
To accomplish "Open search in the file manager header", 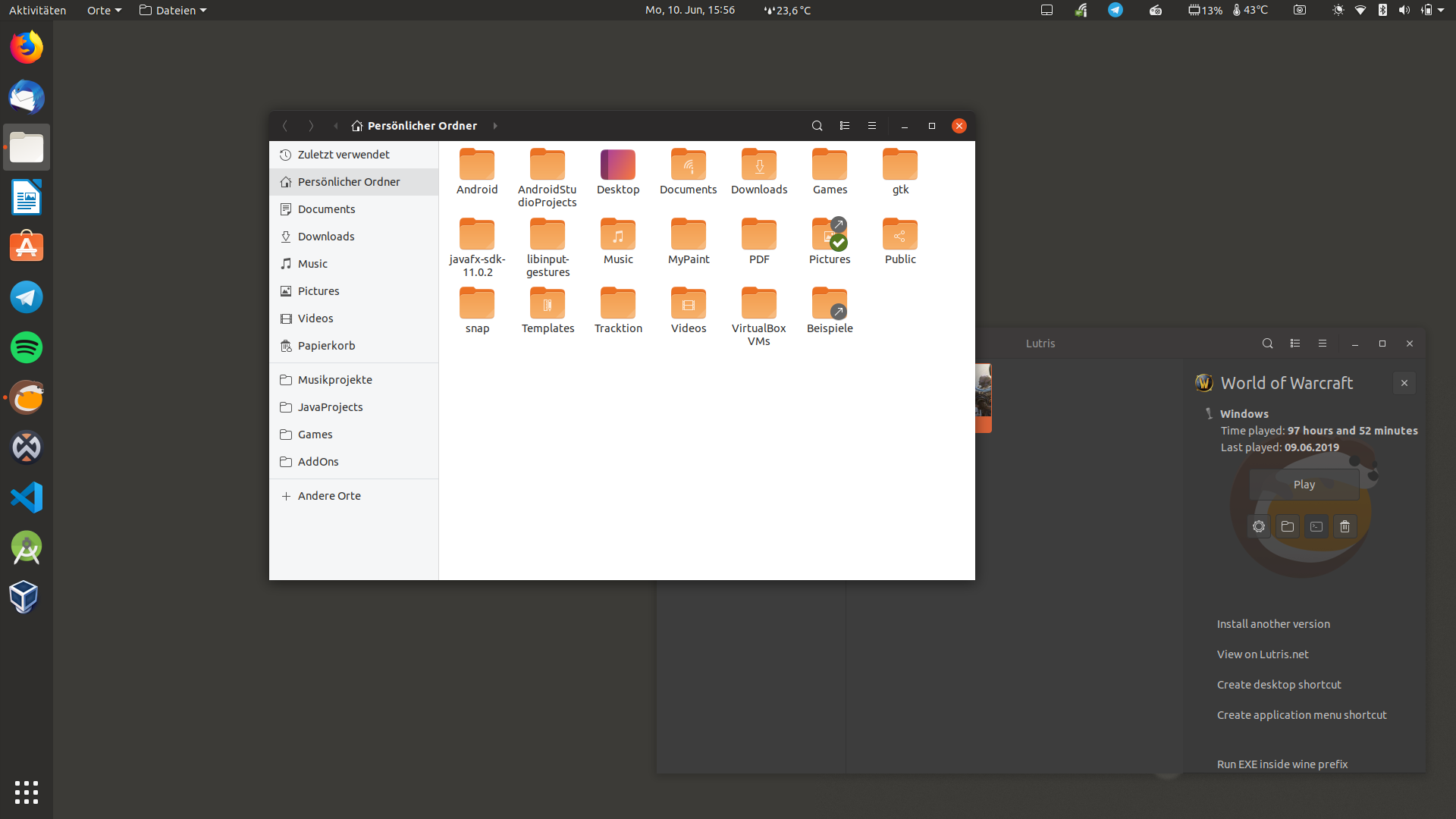I will tap(817, 126).
